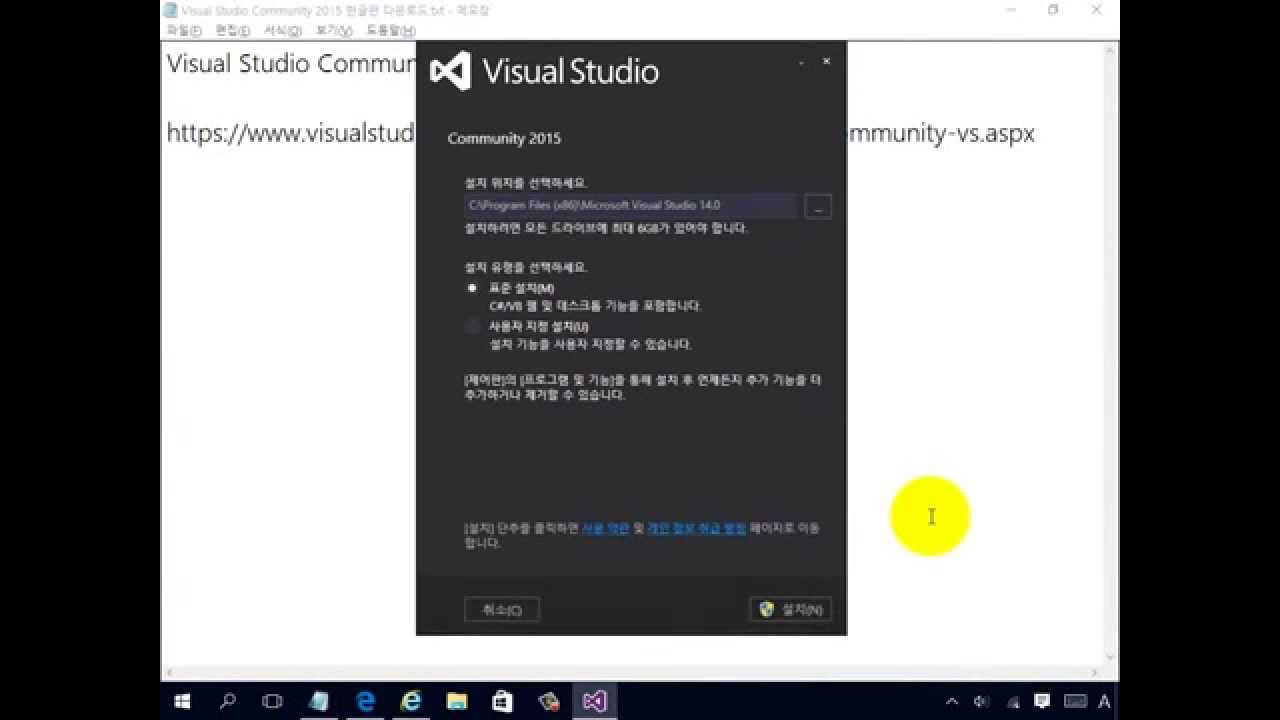Click Notepad's horizontal scrollbar right arrow
1280x720 pixels.
click(1094, 674)
